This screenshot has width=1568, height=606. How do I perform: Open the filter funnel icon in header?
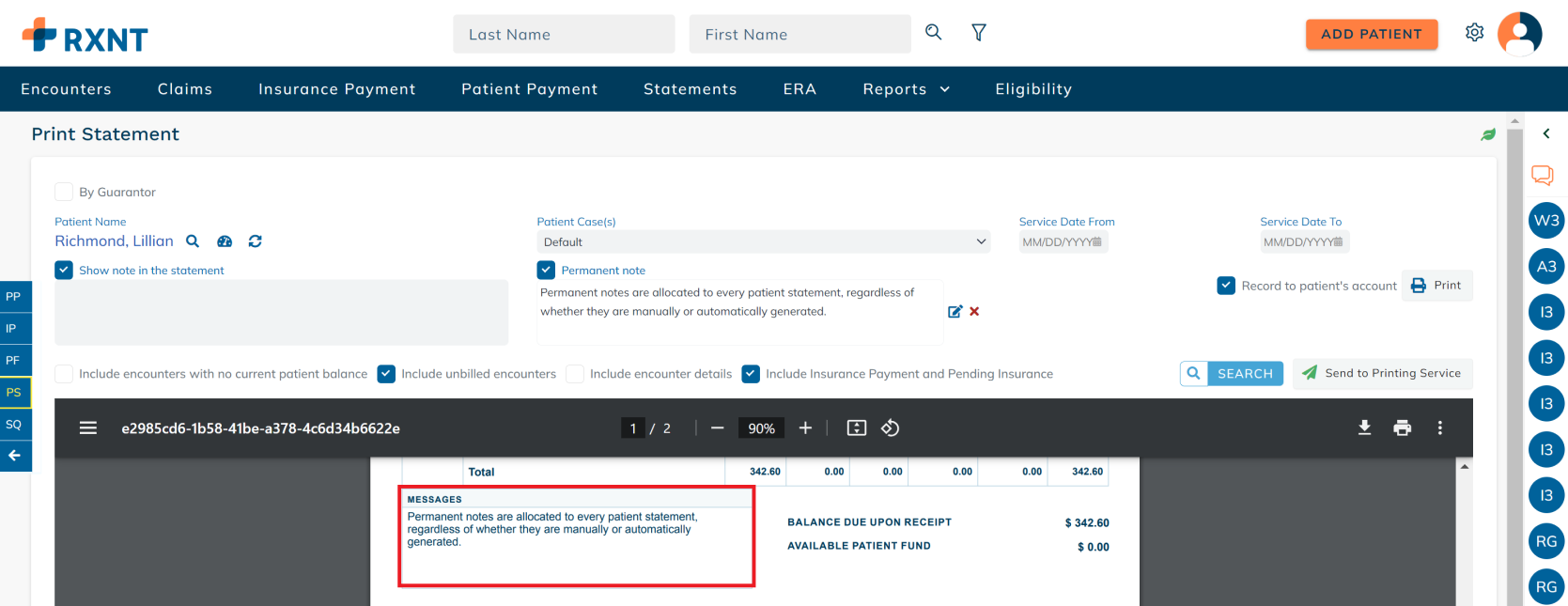978,33
